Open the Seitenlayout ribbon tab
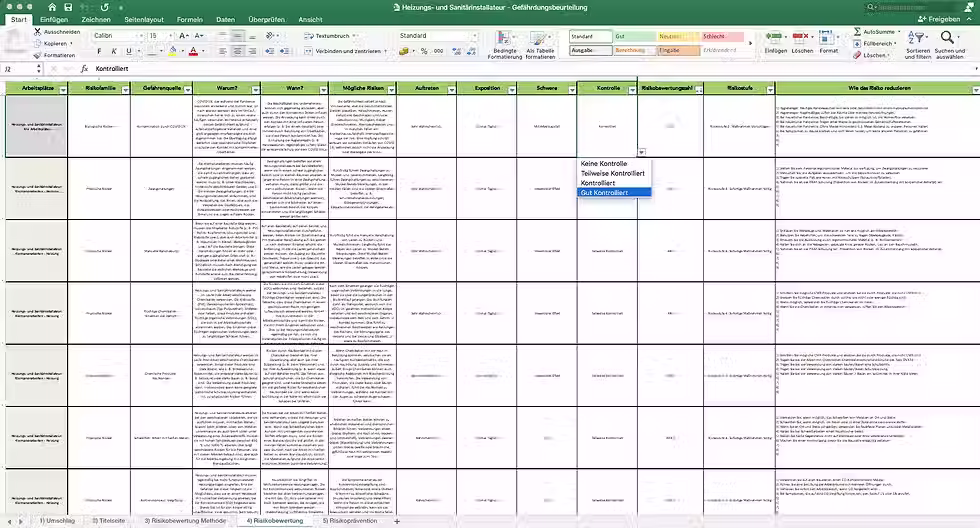The image size is (980, 528). click(144, 19)
